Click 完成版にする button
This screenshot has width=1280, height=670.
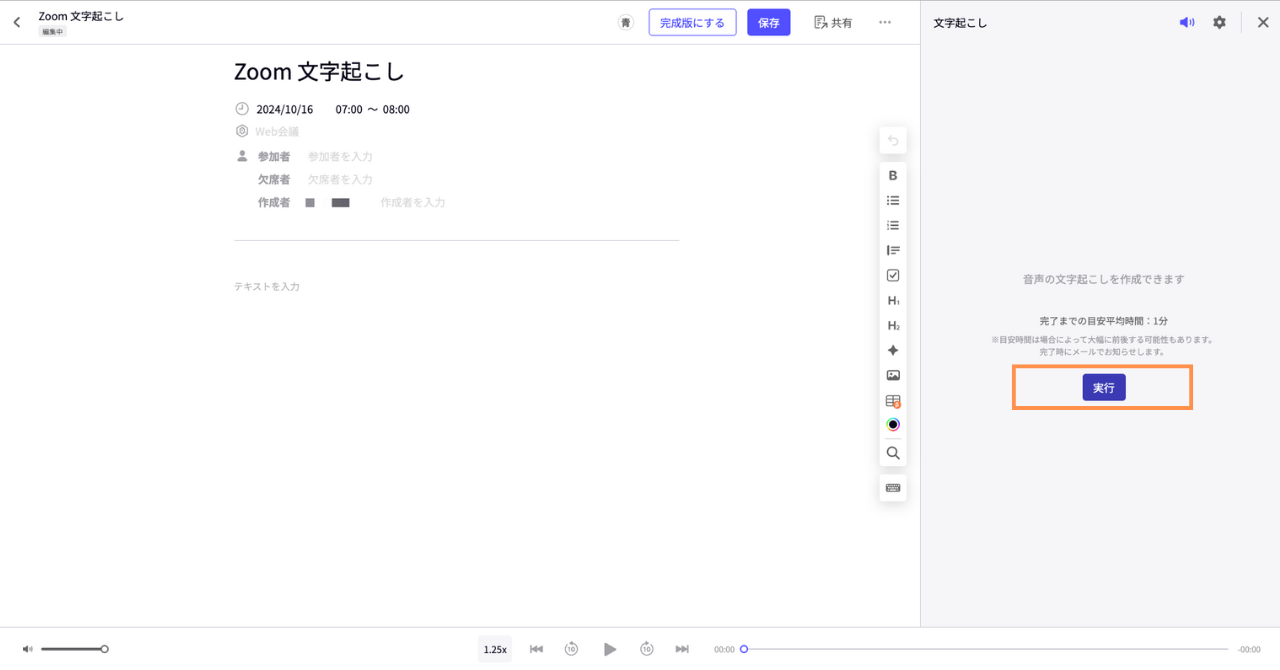(692, 22)
